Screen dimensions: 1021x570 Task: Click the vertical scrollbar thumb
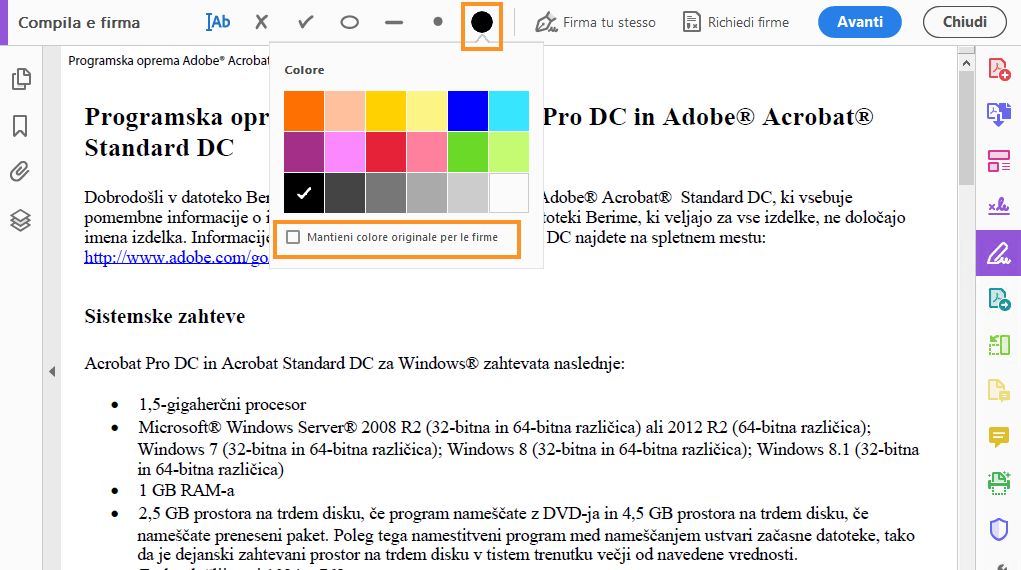pos(966,127)
